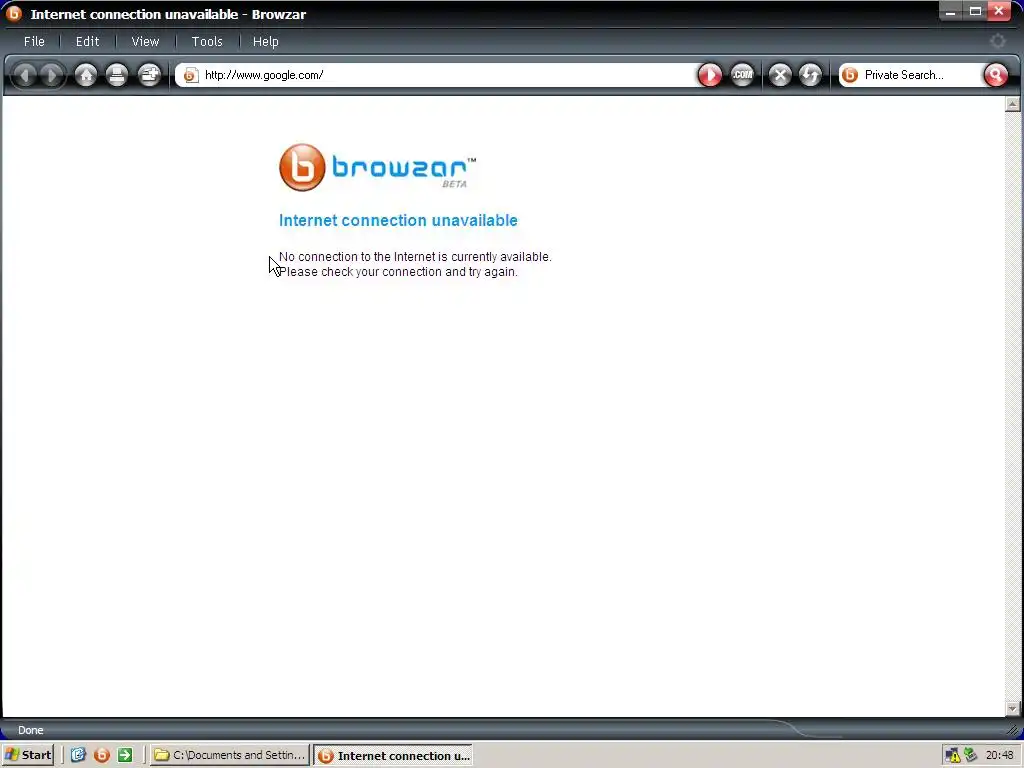Click the add favorites toolbar icon
The height and width of the screenshot is (768, 1024).
coord(150,75)
